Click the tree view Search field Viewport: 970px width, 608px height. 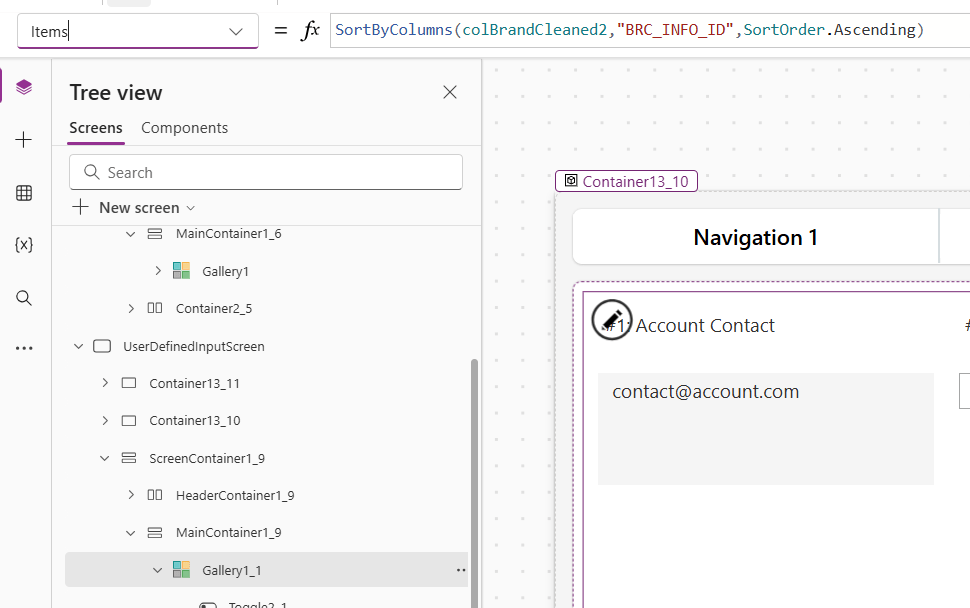(x=266, y=172)
